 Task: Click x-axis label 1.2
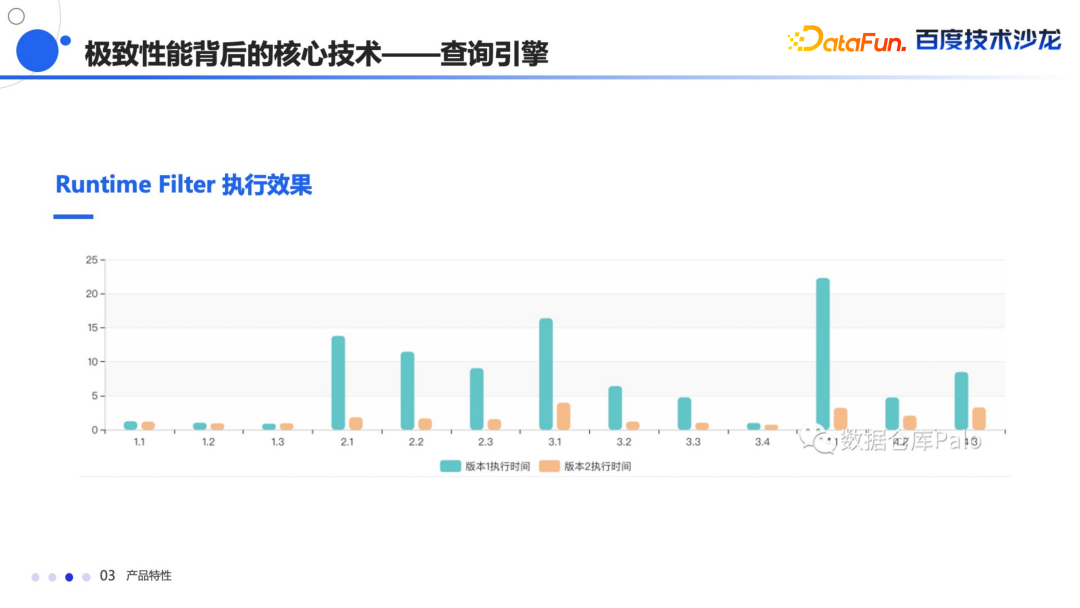[208, 442]
